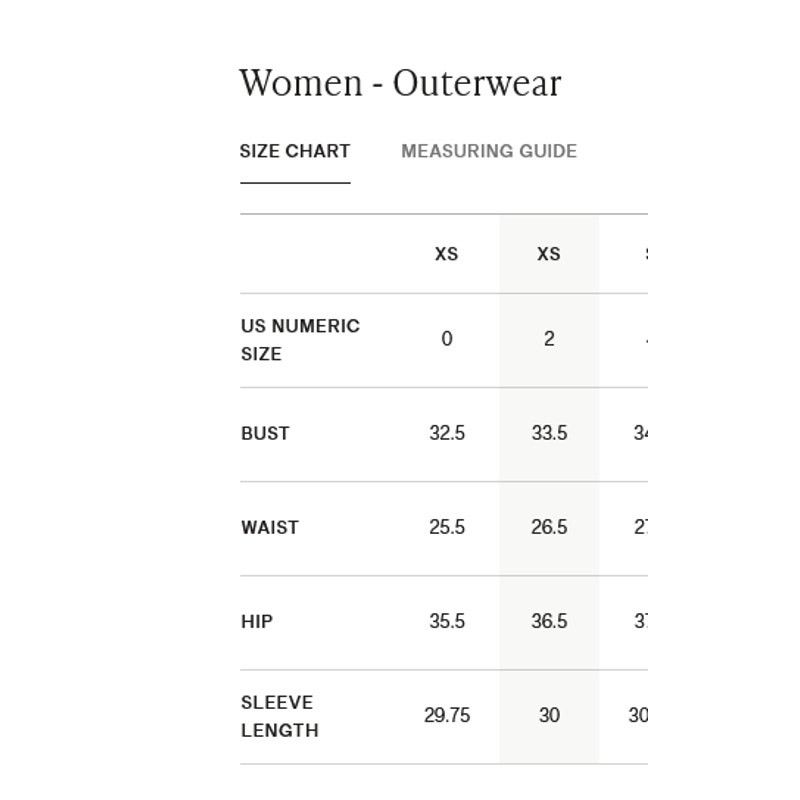Select the waist value 25.5
The image size is (800, 800).
pos(447,527)
